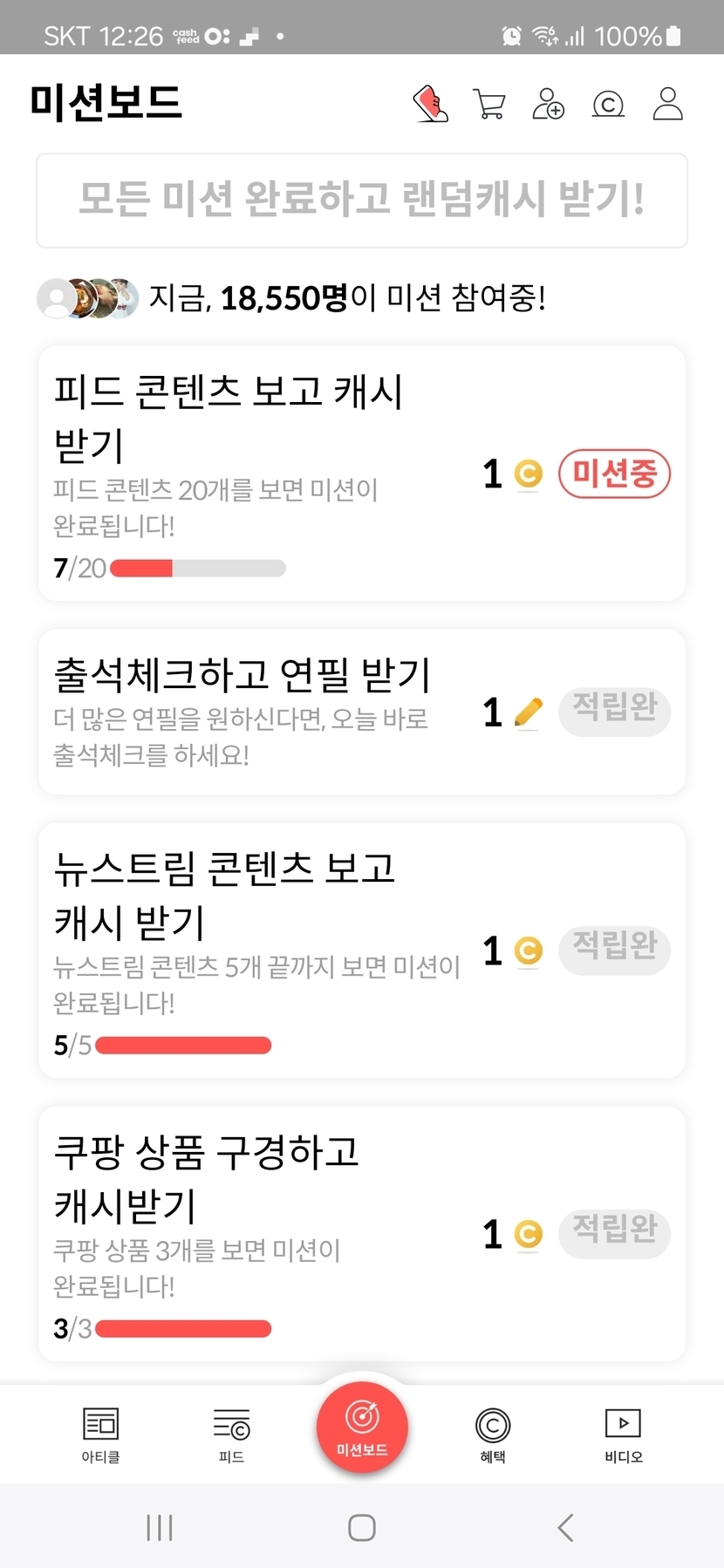Screen dimensions: 724x1568
Task: Open the shopping cart
Action: 489,104
